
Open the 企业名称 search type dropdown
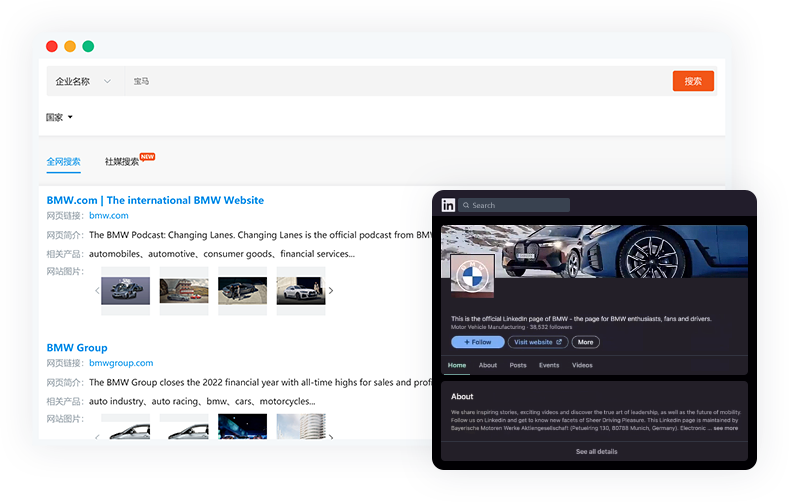tap(83, 81)
